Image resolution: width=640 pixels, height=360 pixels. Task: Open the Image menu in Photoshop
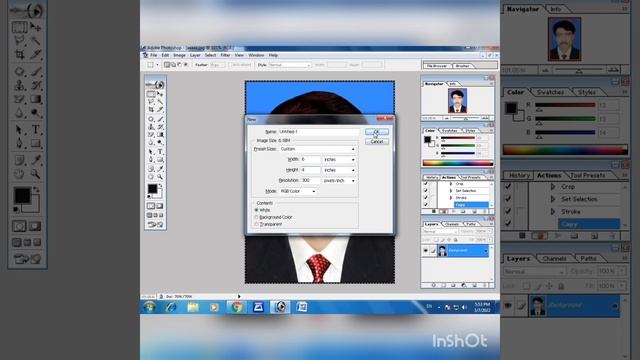(x=179, y=55)
